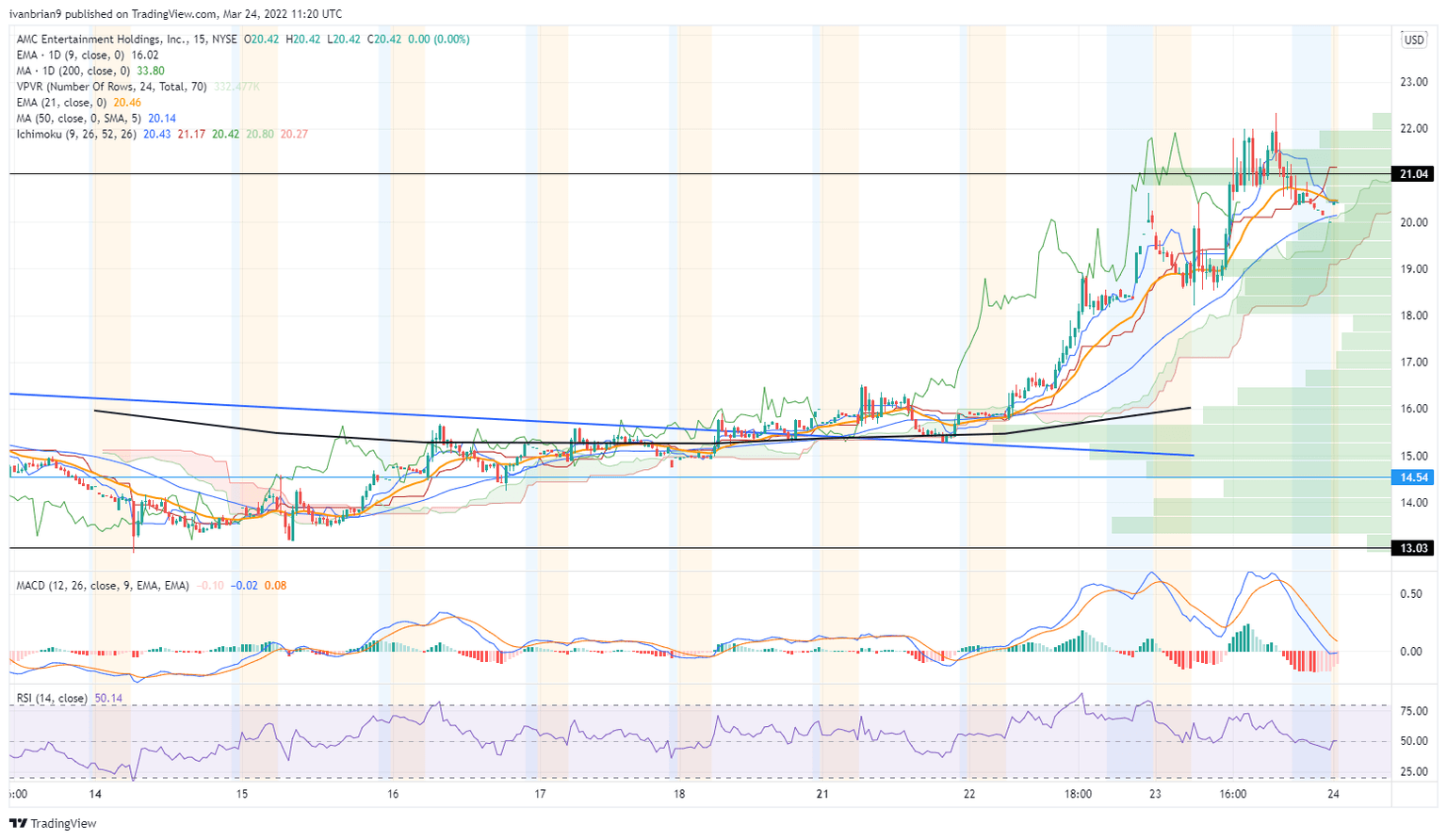
Task: Click the 13.03 price level label
Action: (1416, 547)
